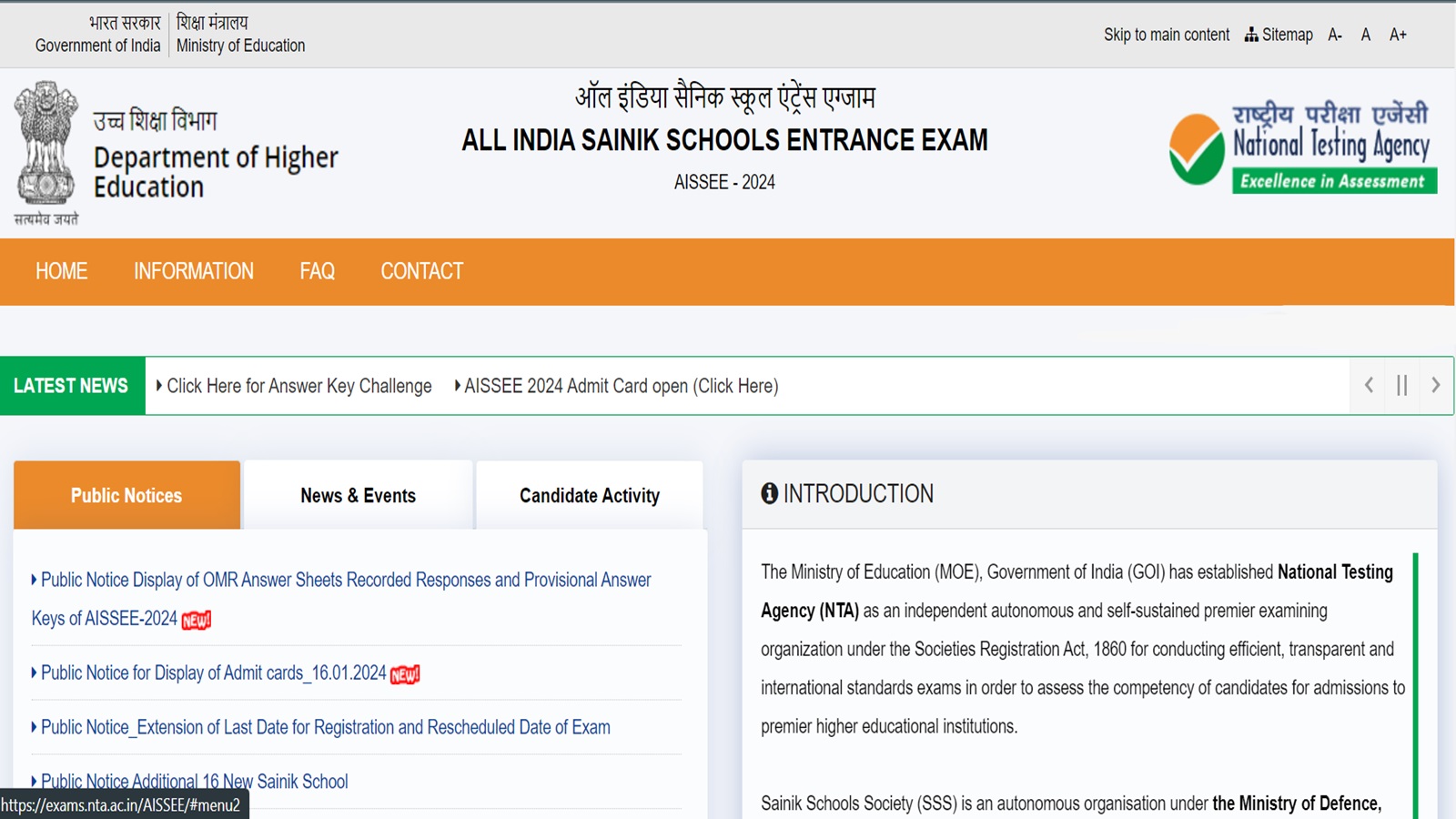Switch to News & Events tab
Image resolution: width=1456 pixels, height=819 pixels.
point(359,495)
